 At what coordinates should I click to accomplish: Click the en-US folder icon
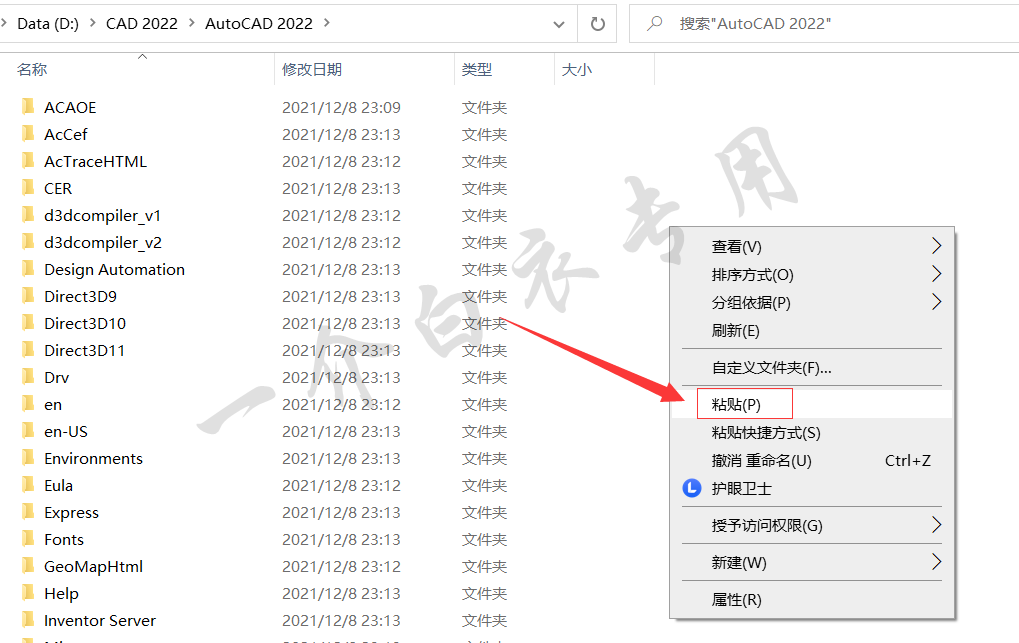28,431
